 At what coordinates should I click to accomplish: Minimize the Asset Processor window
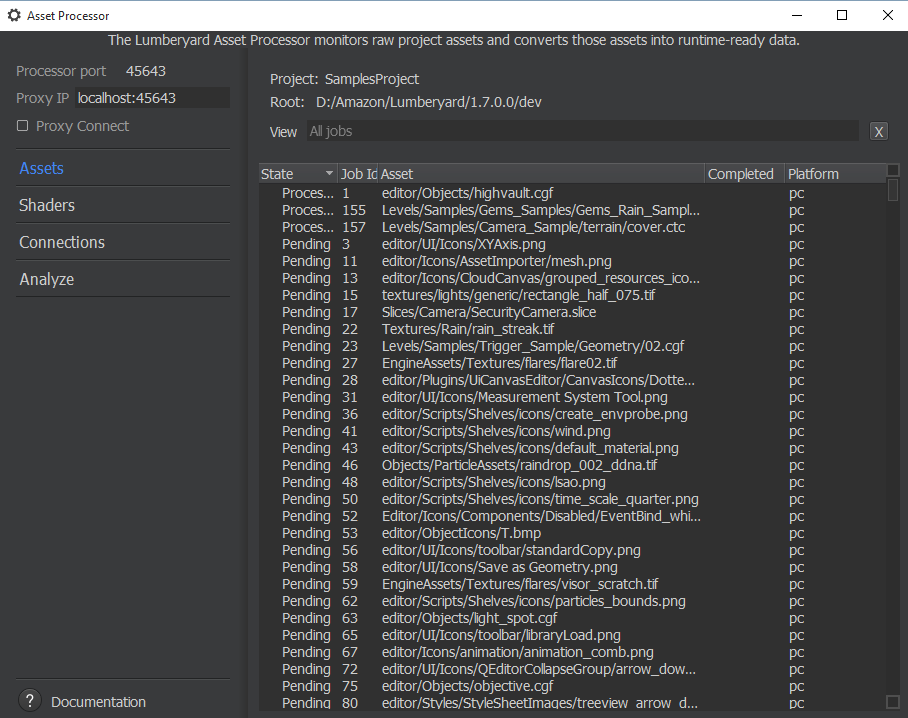pos(796,15)
